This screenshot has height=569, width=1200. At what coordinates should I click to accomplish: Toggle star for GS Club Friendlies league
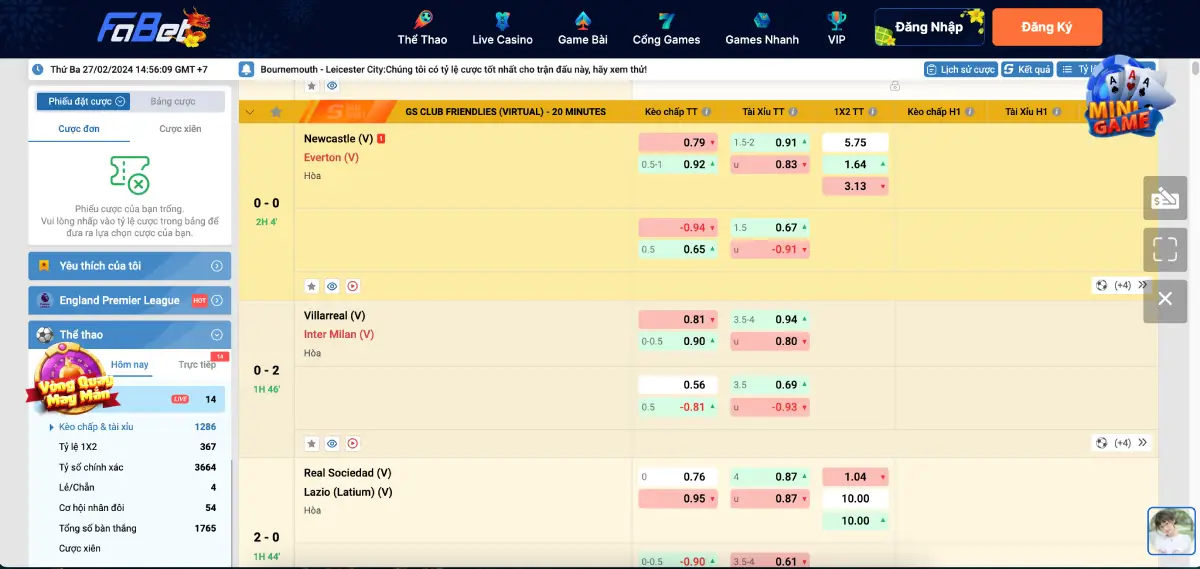coord(276,112)
